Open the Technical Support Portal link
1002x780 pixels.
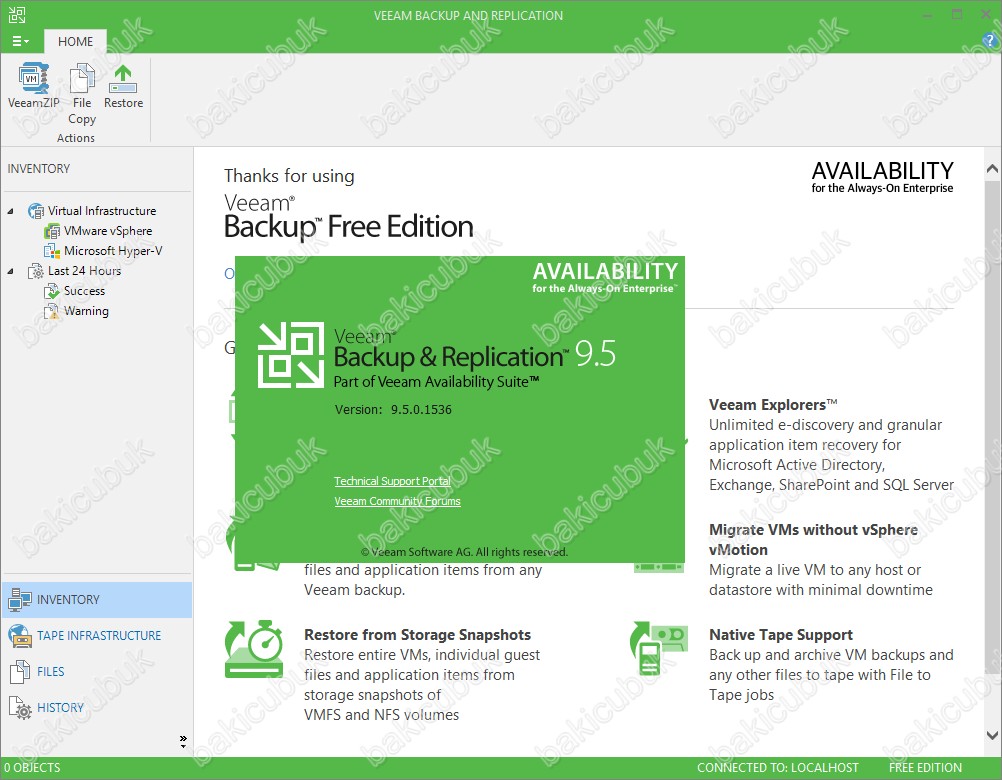point(392,481)
